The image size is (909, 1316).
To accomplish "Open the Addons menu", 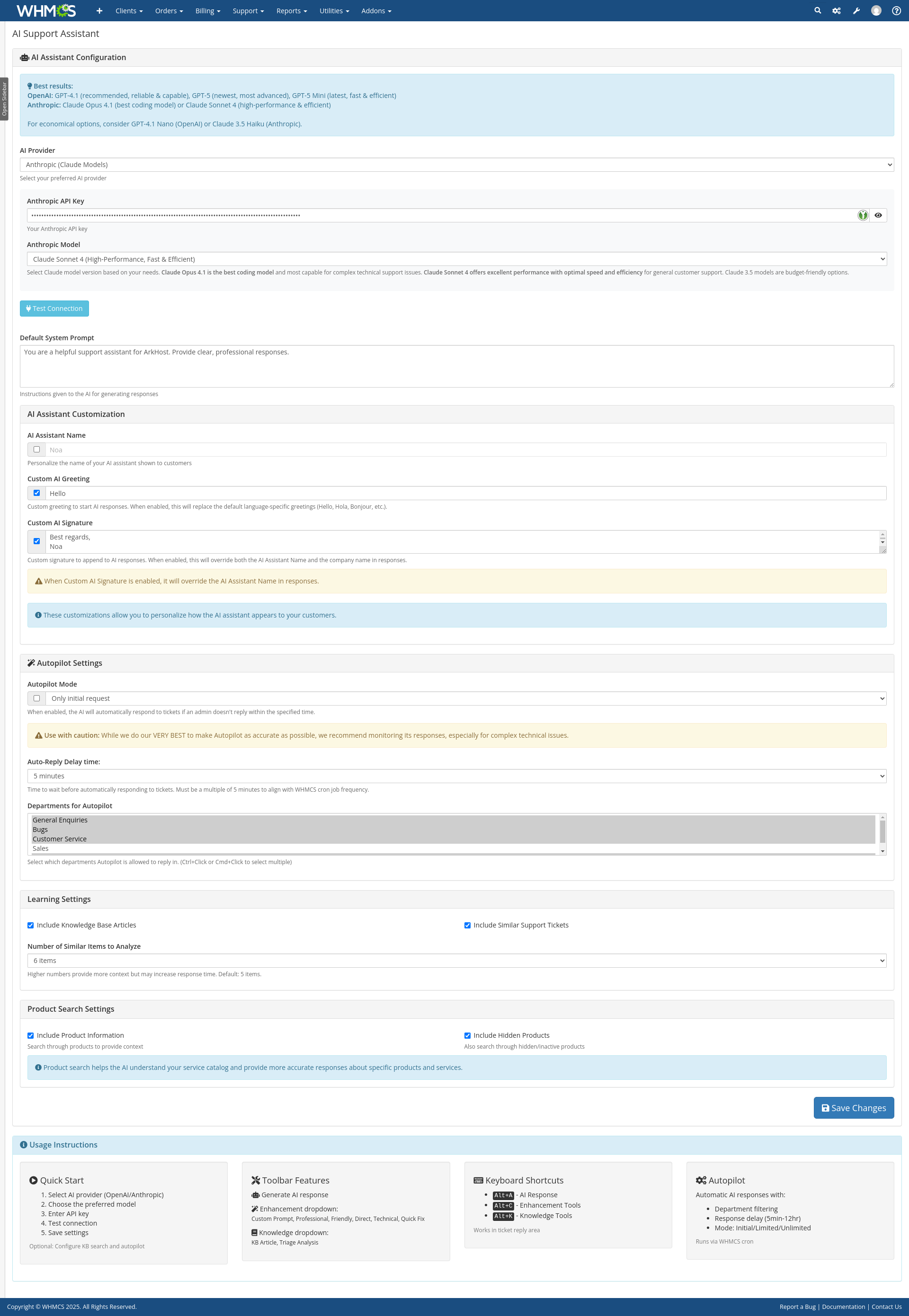I will pos(376,11).
